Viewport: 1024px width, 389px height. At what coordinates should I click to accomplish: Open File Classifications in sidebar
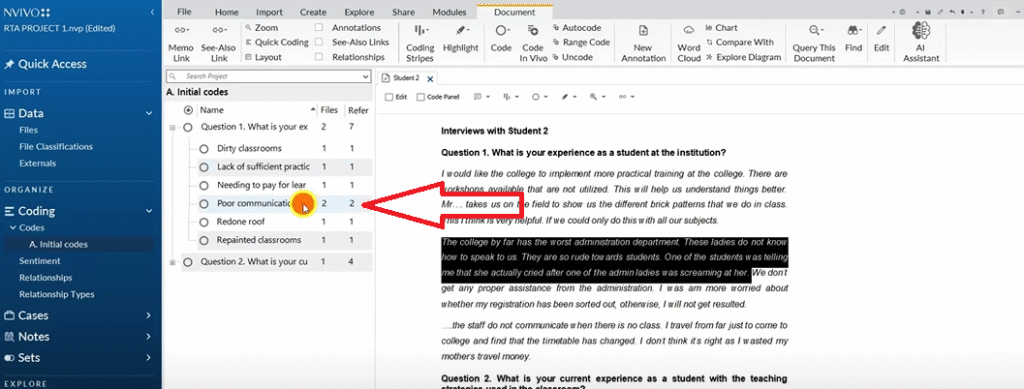tap(56, 147)
